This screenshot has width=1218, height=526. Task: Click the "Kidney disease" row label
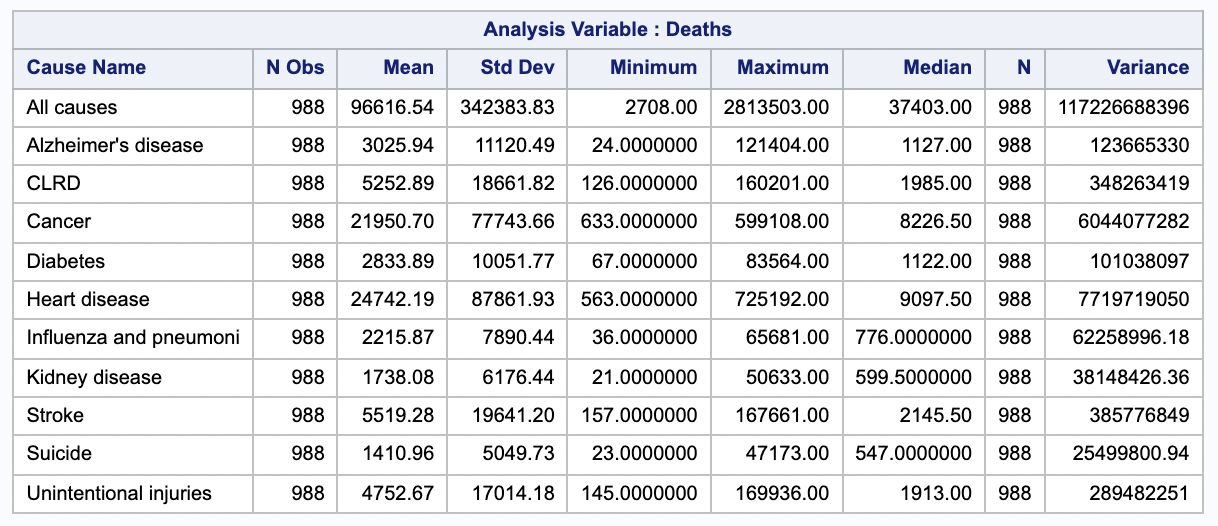pos(94,377)
